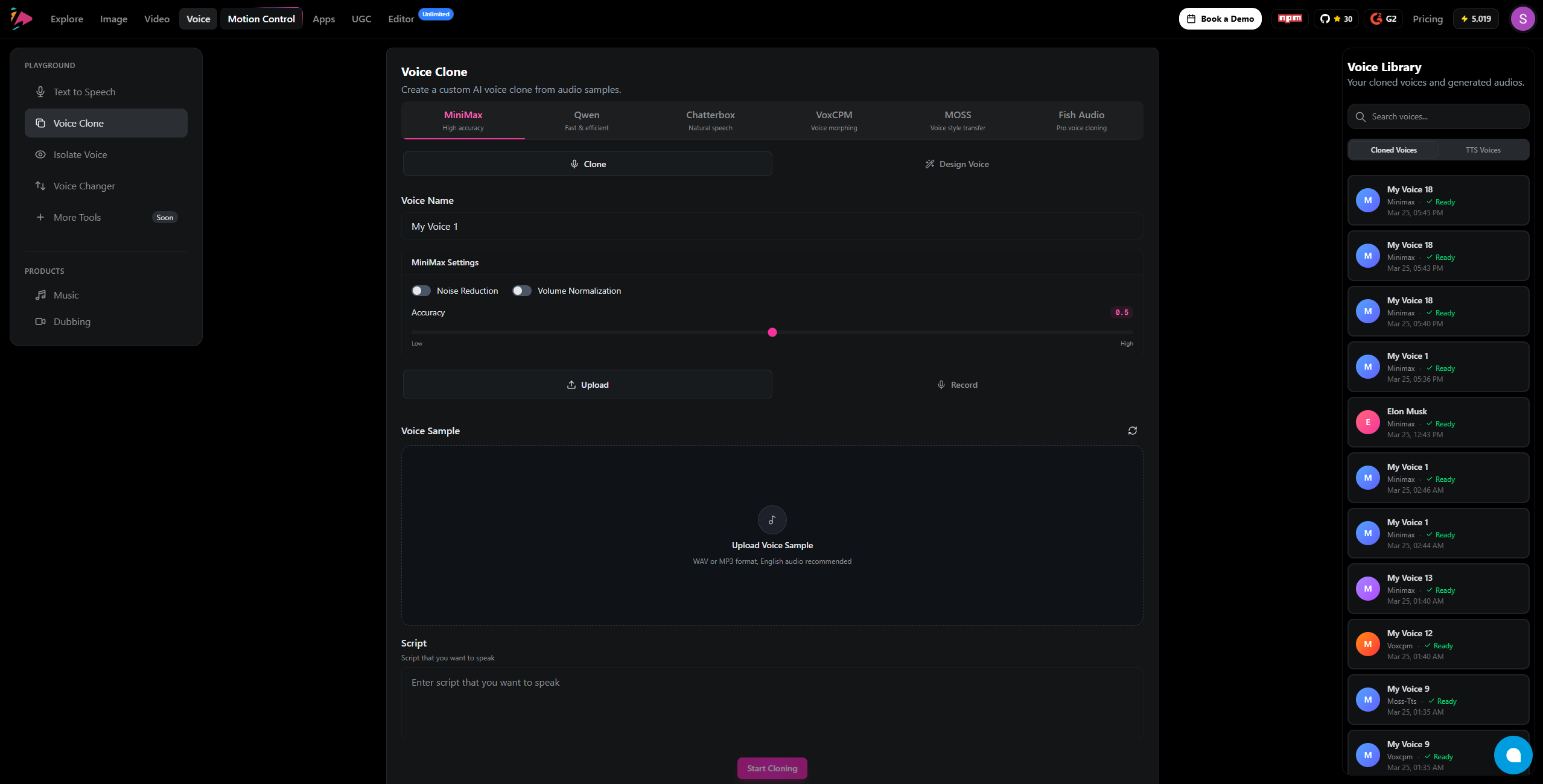Image resolution: width=1543 pixels, height=784 pixels.
Task: Open the GitHub stars badge
Action: point(1336,19)
